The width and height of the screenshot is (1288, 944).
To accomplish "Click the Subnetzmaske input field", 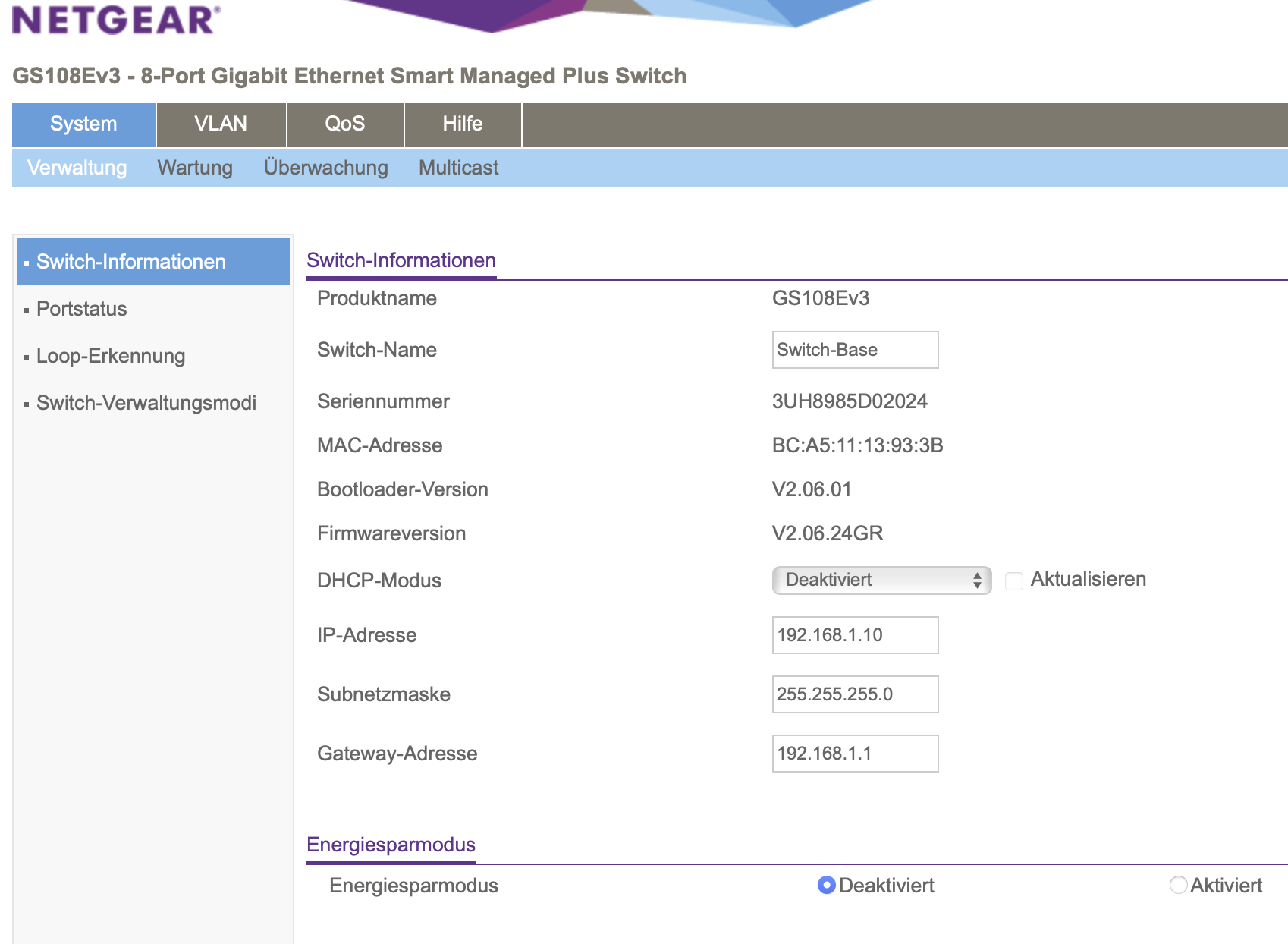I will pyautogui.click(x=855, y=694).
